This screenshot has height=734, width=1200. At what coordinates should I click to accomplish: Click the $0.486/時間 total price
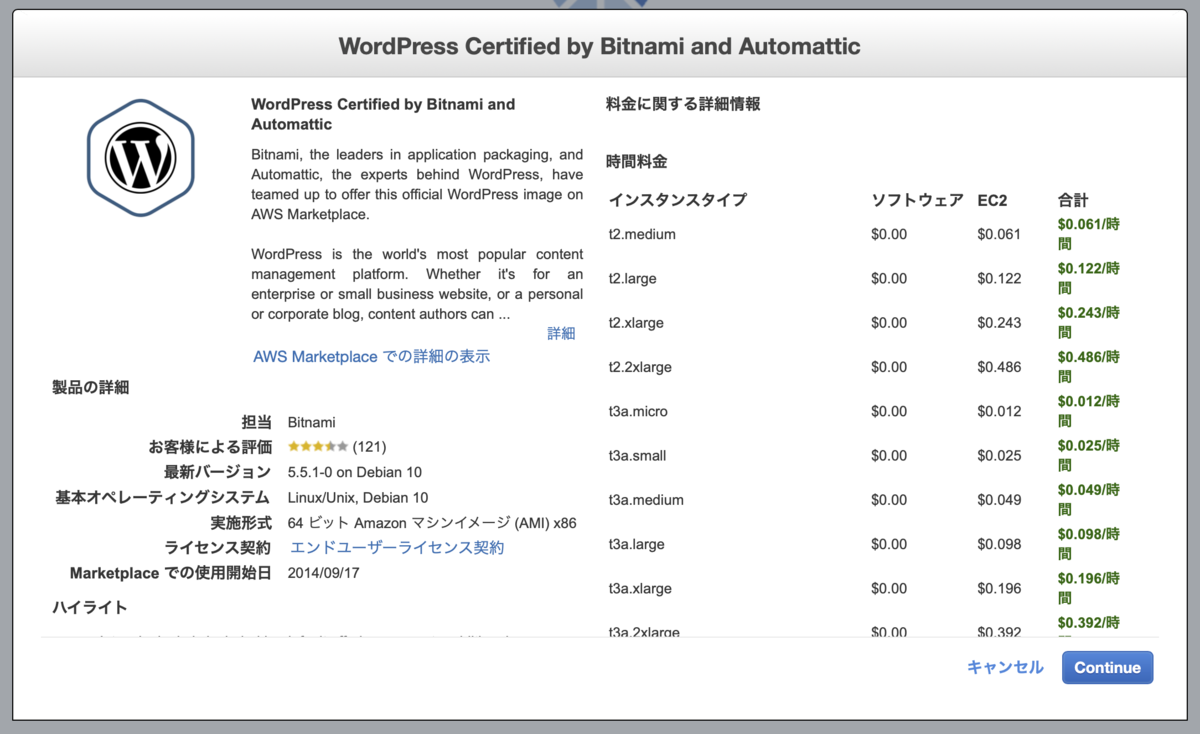click(x=1089, y=366)
